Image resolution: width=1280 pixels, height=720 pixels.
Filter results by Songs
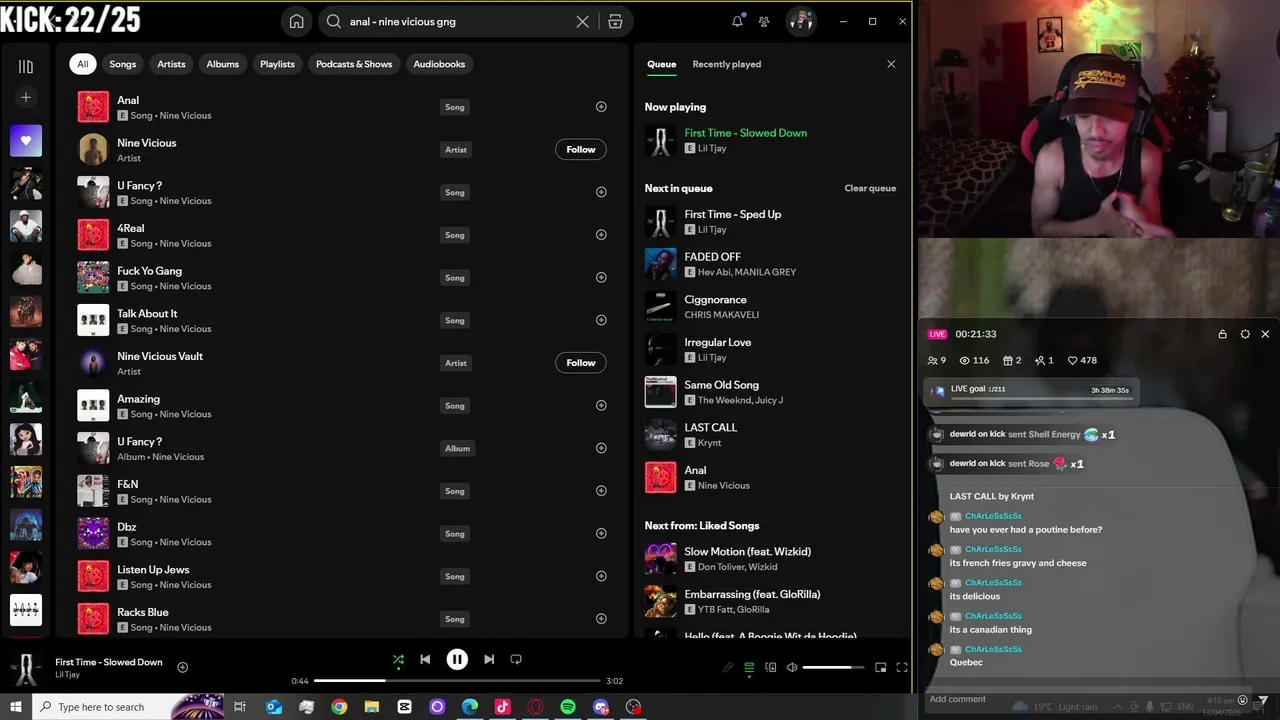(x=123, y=64)
